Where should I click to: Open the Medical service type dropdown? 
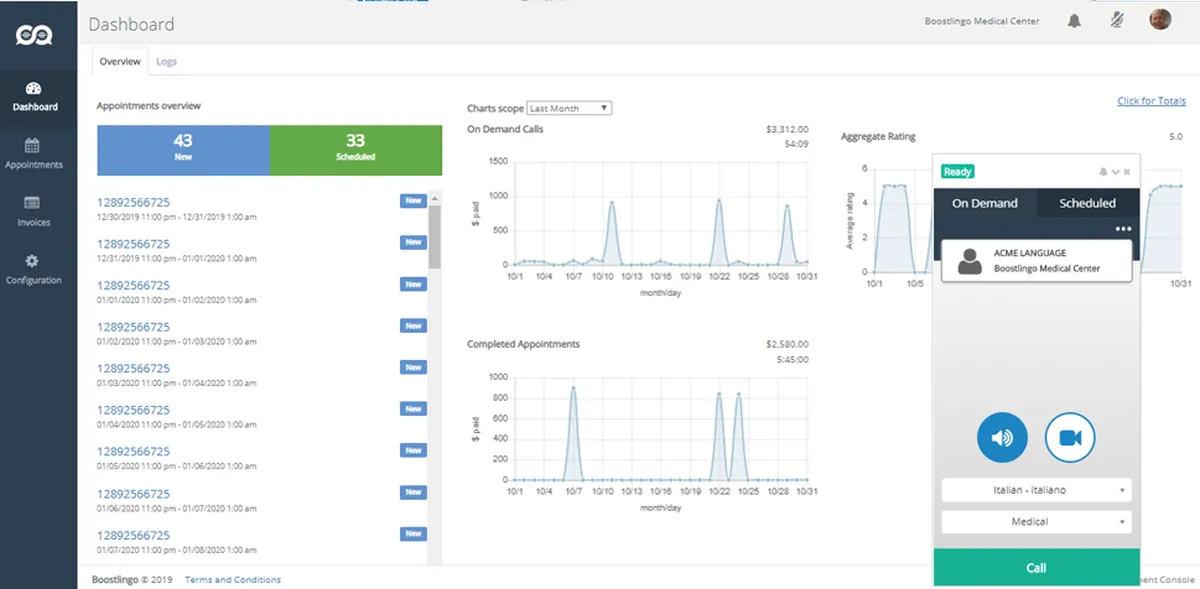click(x=1036, y=522)
